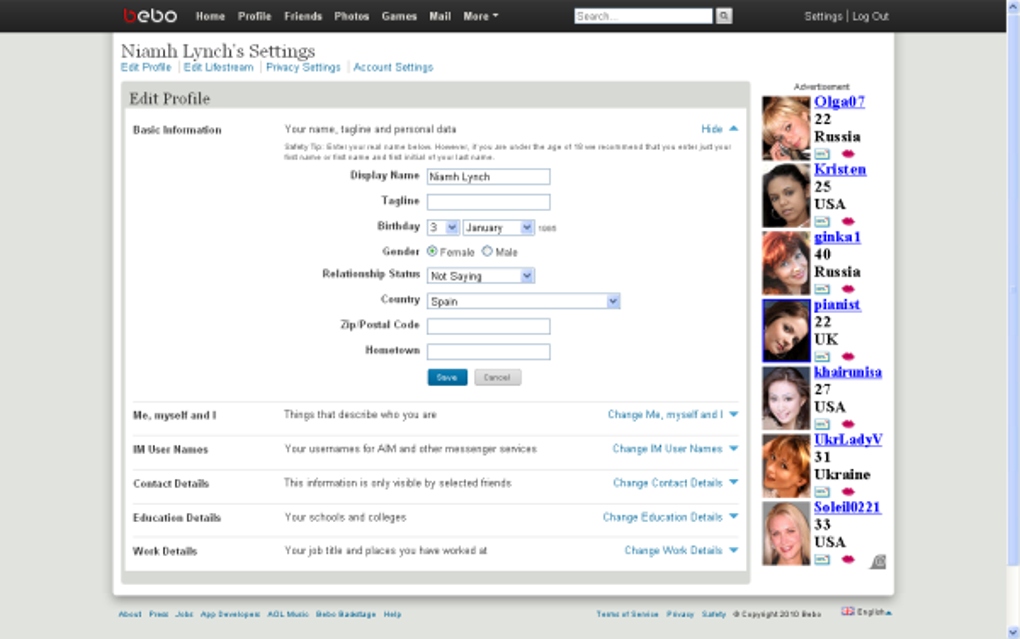
Task: Select the Female gender option
Action: 432,251
